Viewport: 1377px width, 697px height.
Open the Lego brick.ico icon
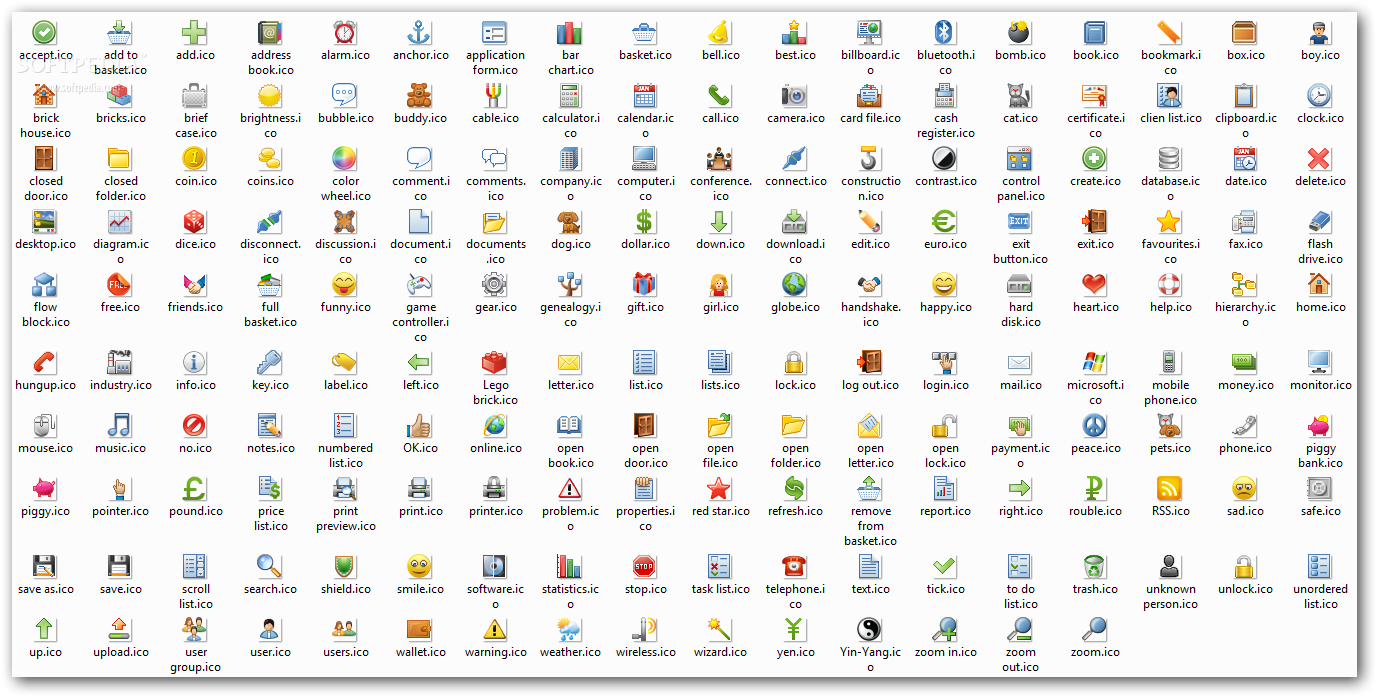(x=495, y=362)
